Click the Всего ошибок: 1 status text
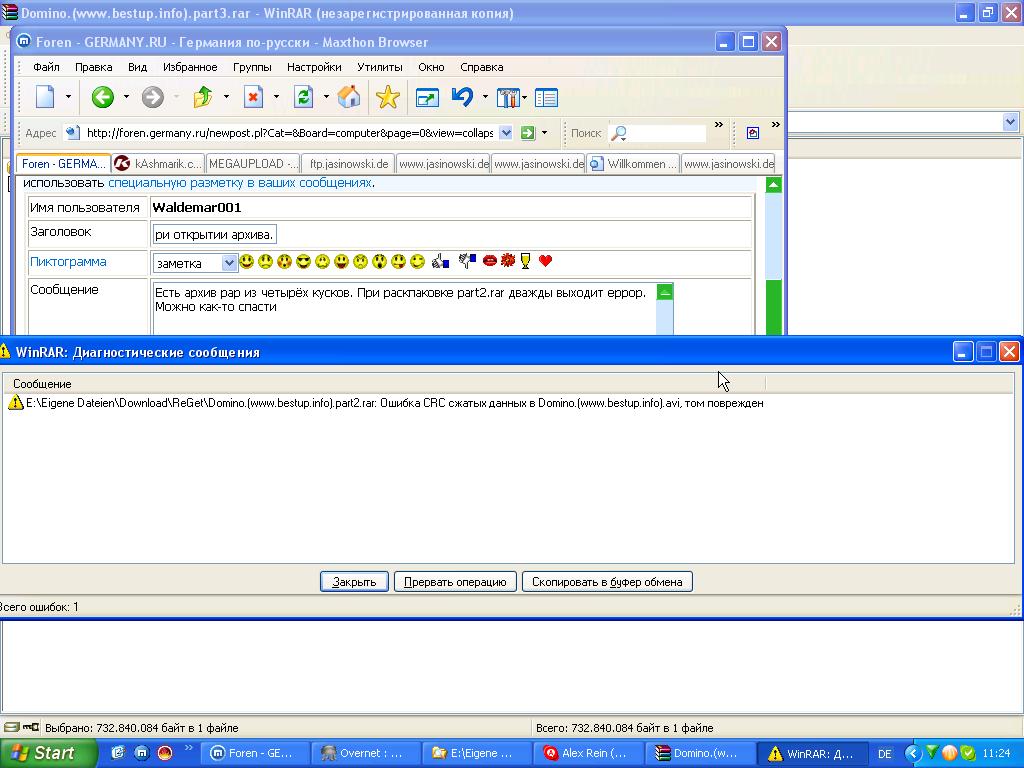 (x=39, y=607)
